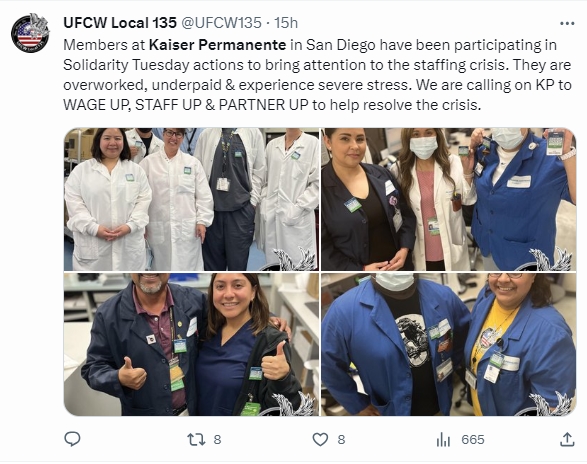The width and height of the screenshot is (587, 464).
Task: View tweet analytics bar chart icon
Action: click(443, 440)
